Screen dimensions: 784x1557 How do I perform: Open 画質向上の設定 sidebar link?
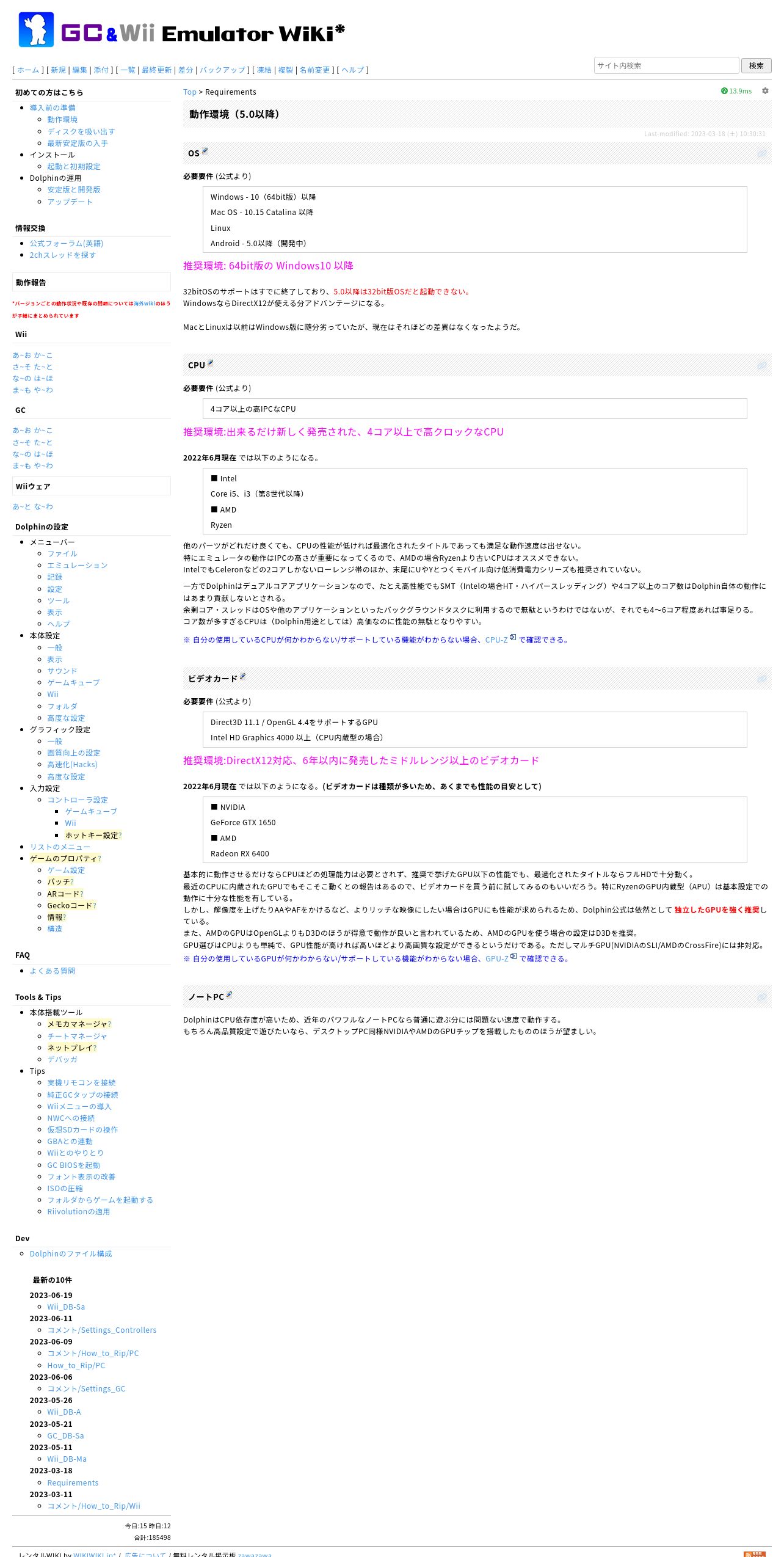click(74, 753)
